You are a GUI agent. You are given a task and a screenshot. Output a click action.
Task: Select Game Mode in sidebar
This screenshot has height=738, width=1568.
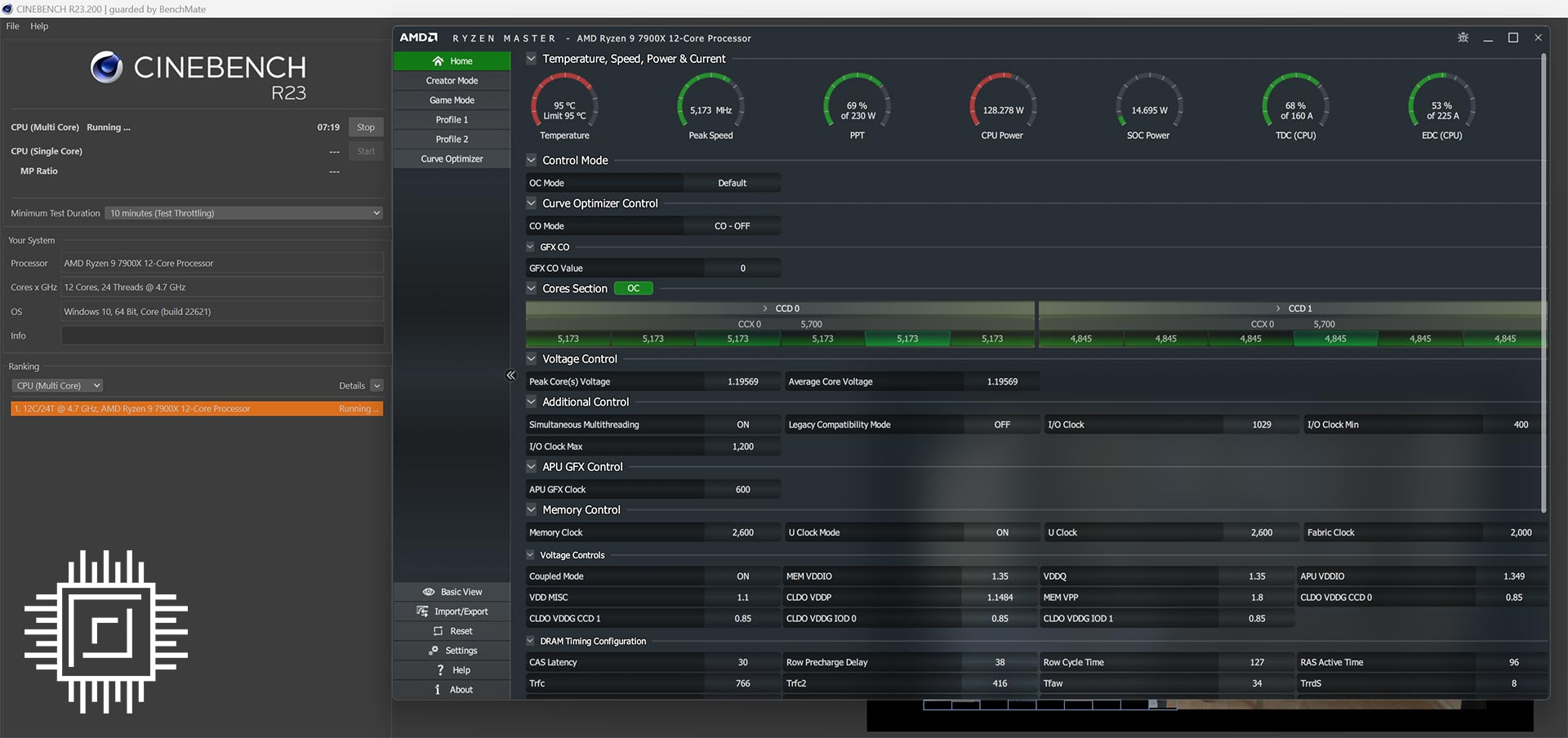point(452,100)
